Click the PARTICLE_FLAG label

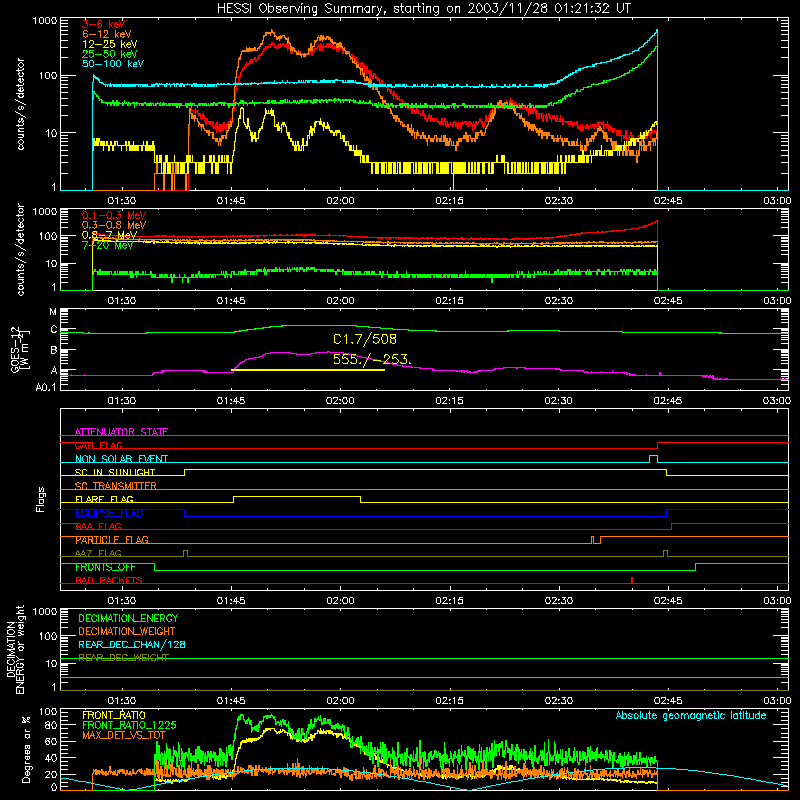point(112,540)
